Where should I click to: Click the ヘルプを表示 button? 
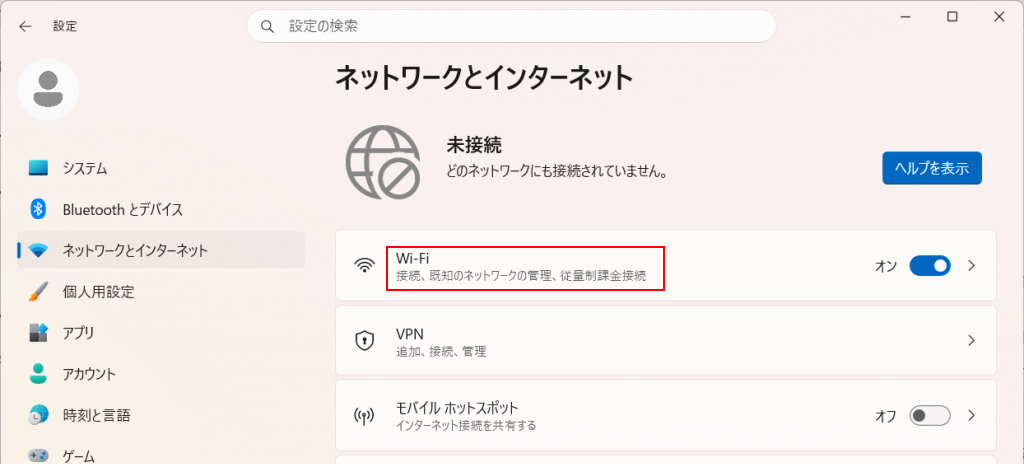click(932, 168)
